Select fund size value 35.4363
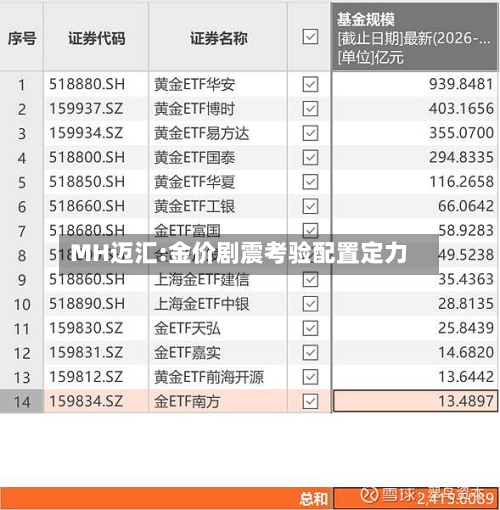The image size is (500, 510). click(x=466, y=279)
